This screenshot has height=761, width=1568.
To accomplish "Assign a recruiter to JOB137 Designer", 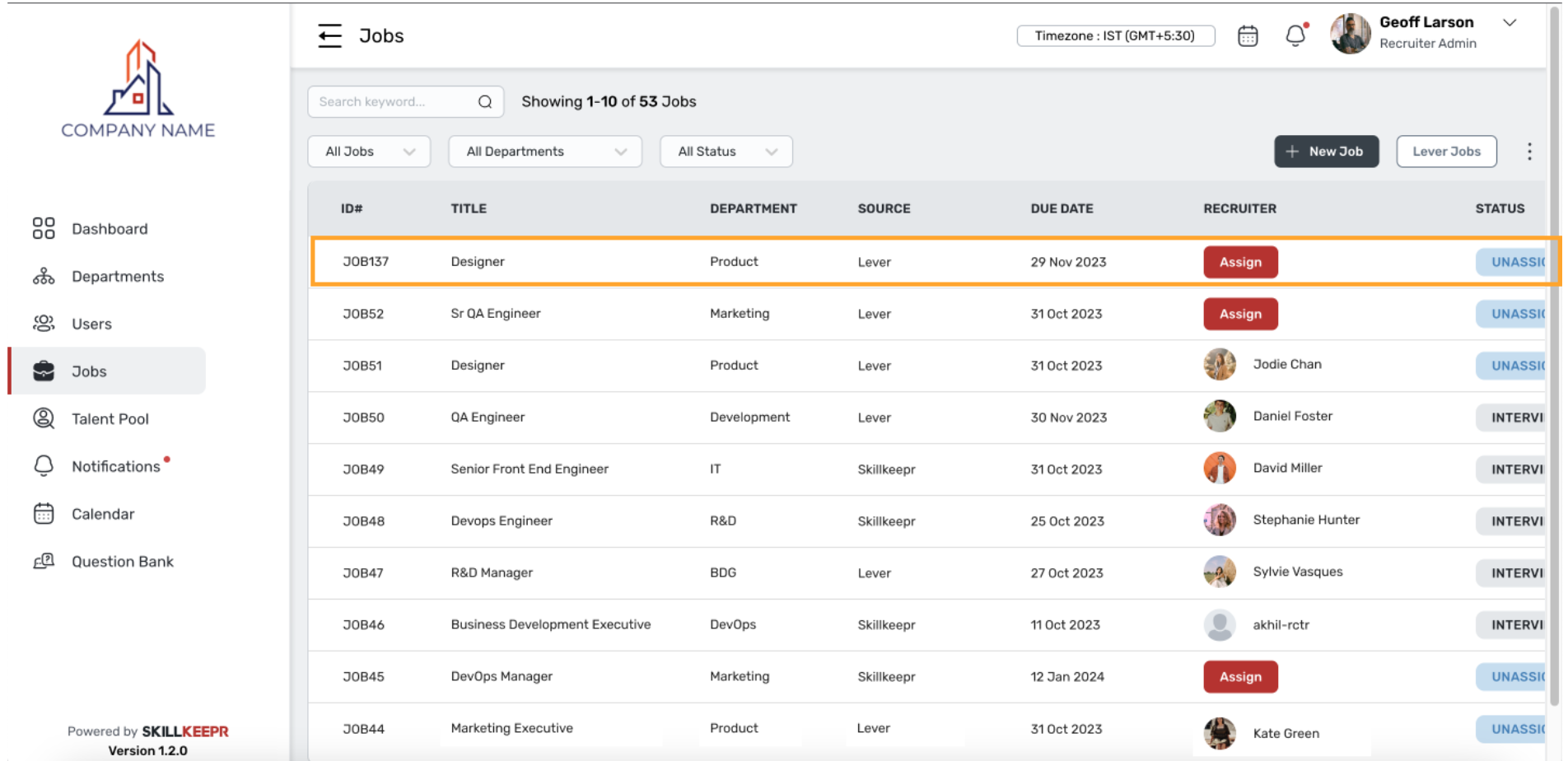I will tap(1240, 262).
